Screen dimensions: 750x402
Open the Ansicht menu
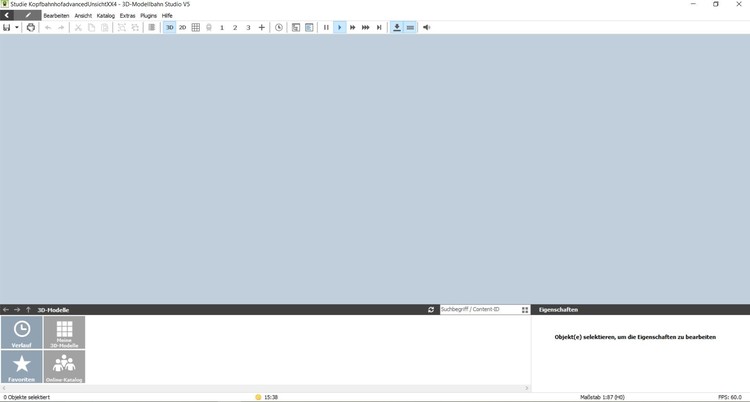(83, 16)
